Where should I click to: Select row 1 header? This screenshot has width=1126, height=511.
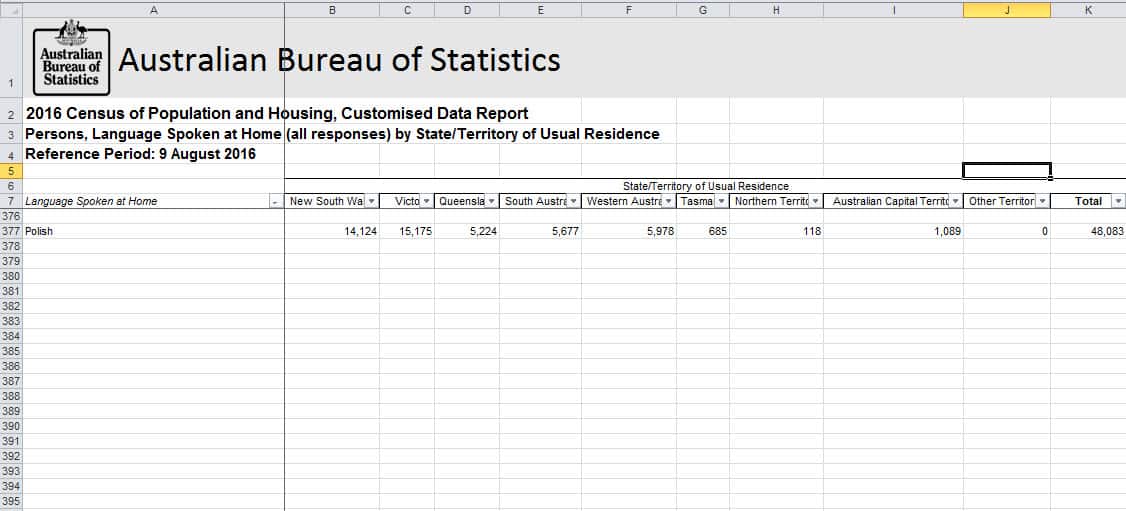11,58
